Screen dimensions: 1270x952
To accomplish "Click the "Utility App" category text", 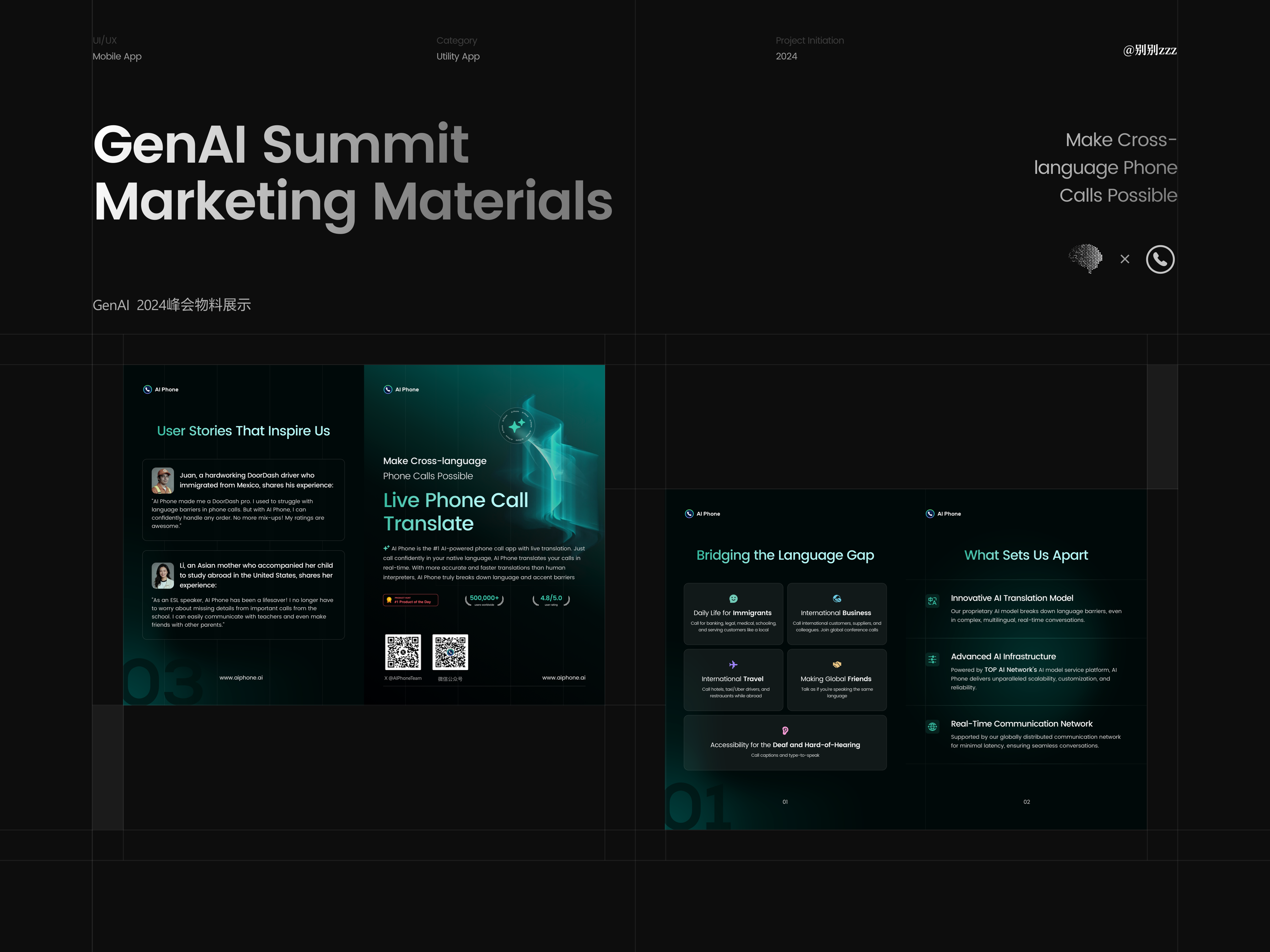I will click(458, 56).
